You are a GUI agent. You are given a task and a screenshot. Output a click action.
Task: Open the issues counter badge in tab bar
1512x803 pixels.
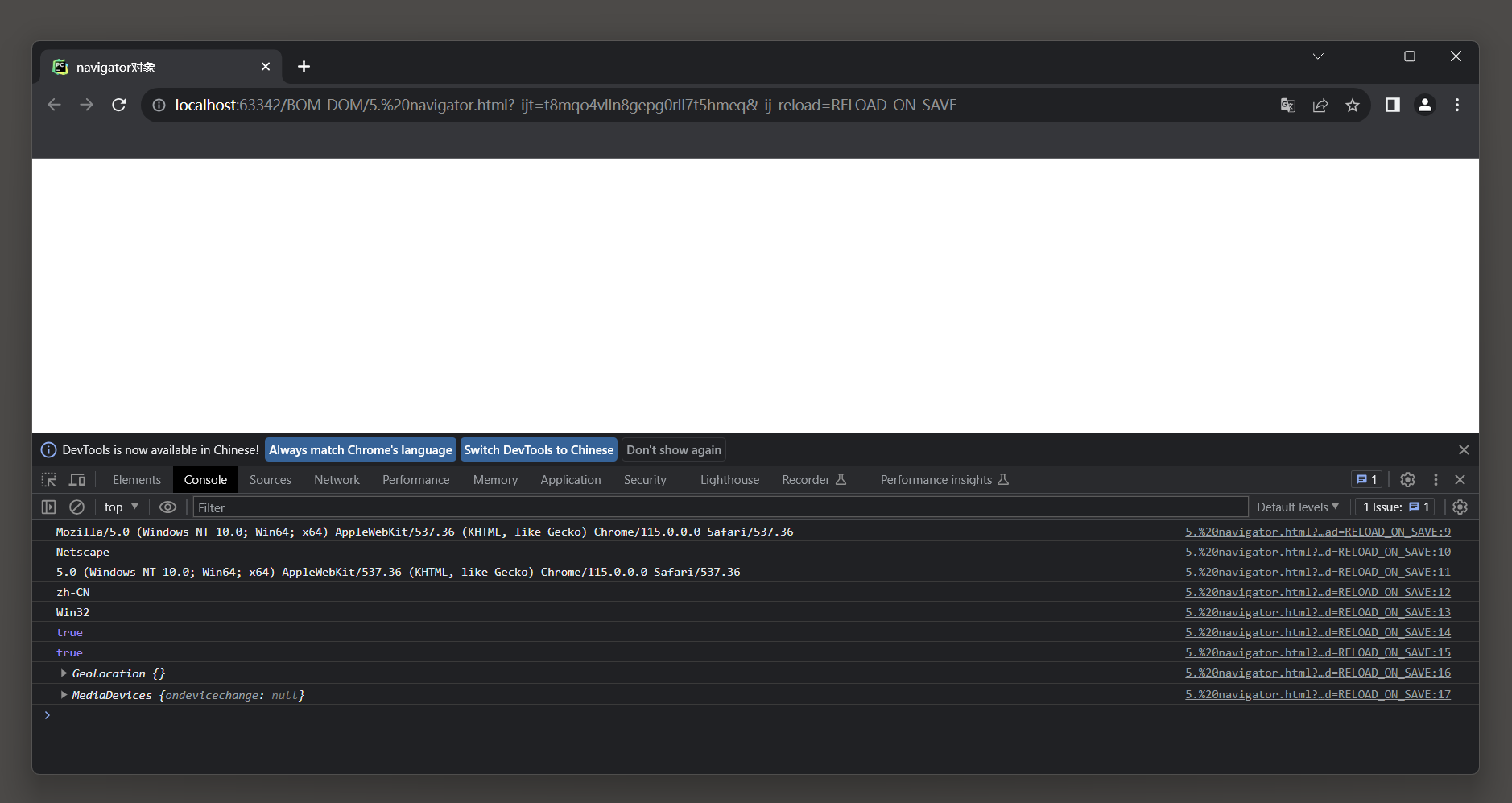(x=1366, y=480)
